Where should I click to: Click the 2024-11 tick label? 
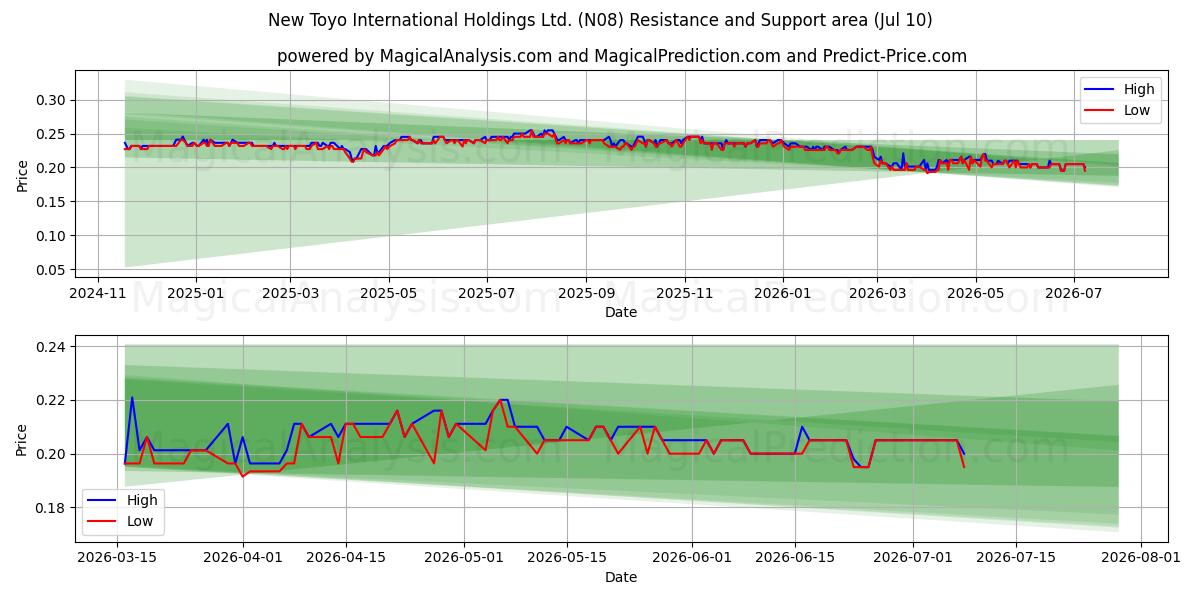point(97,294)
